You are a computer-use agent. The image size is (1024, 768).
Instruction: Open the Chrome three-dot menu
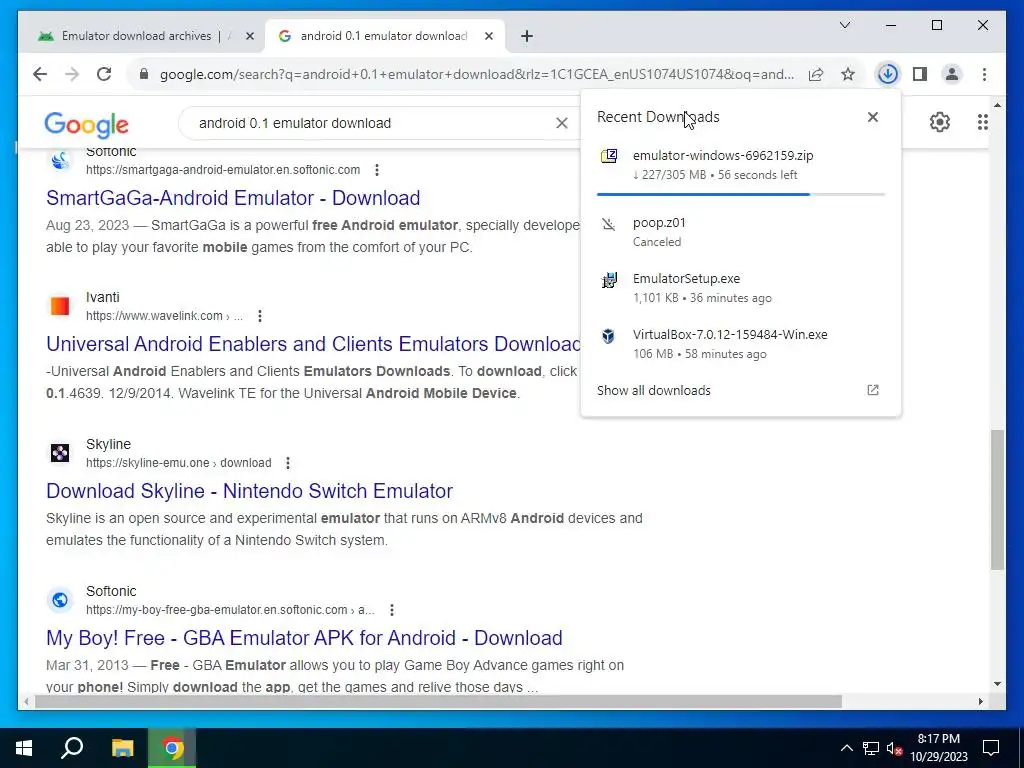(984, 74)
